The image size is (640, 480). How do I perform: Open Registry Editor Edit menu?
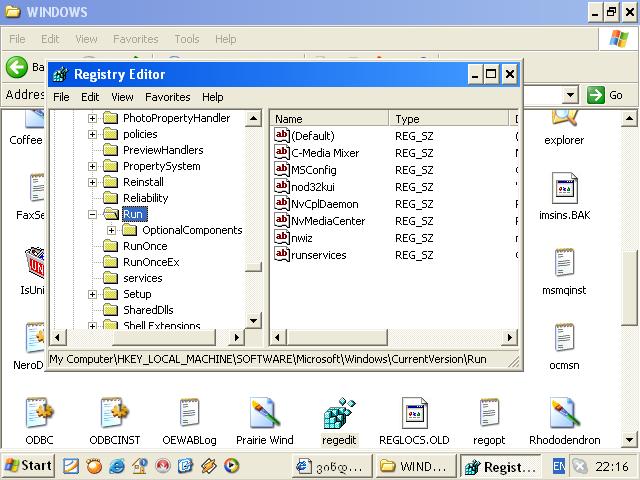pyautogui.click(x=90, y=97)
